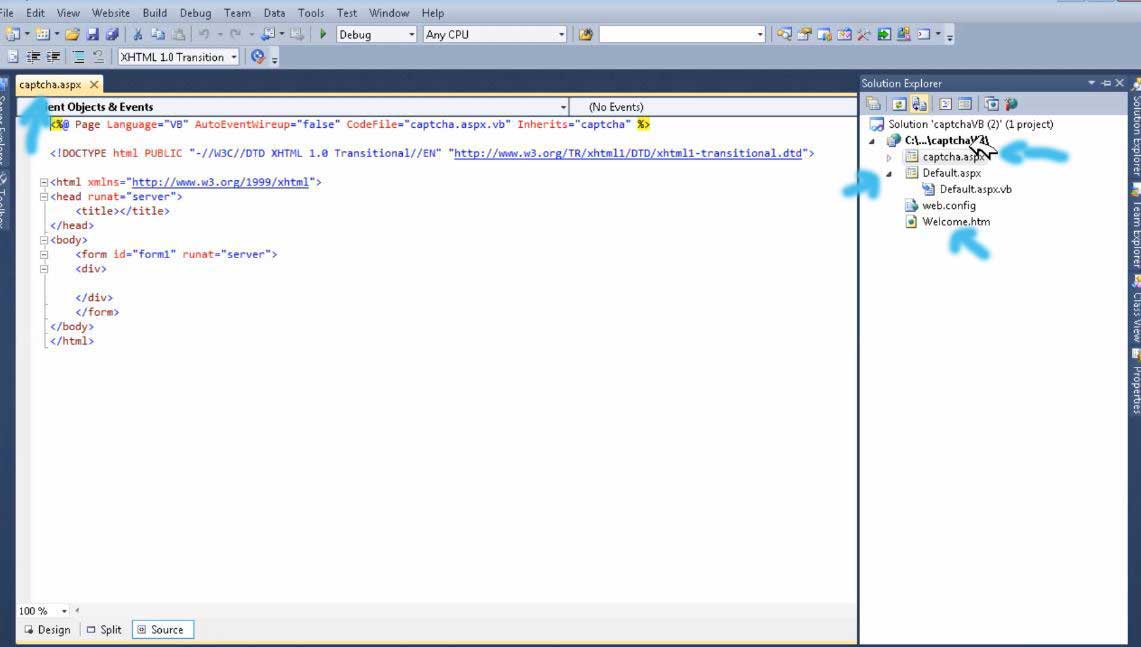Viewport: 1141px width, 647px height.
Task: Select Welcome.htm in Solution Explorer
Action: tap(955, 222)
